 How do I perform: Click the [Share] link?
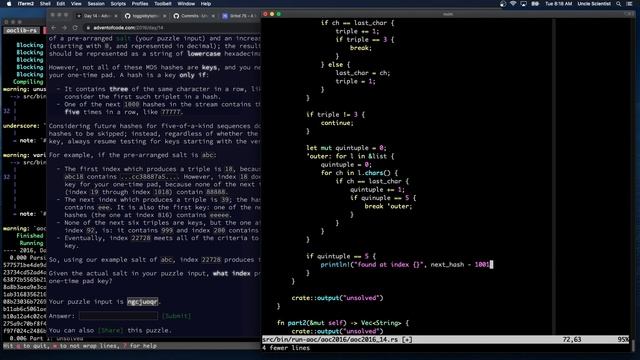point(110,330)
